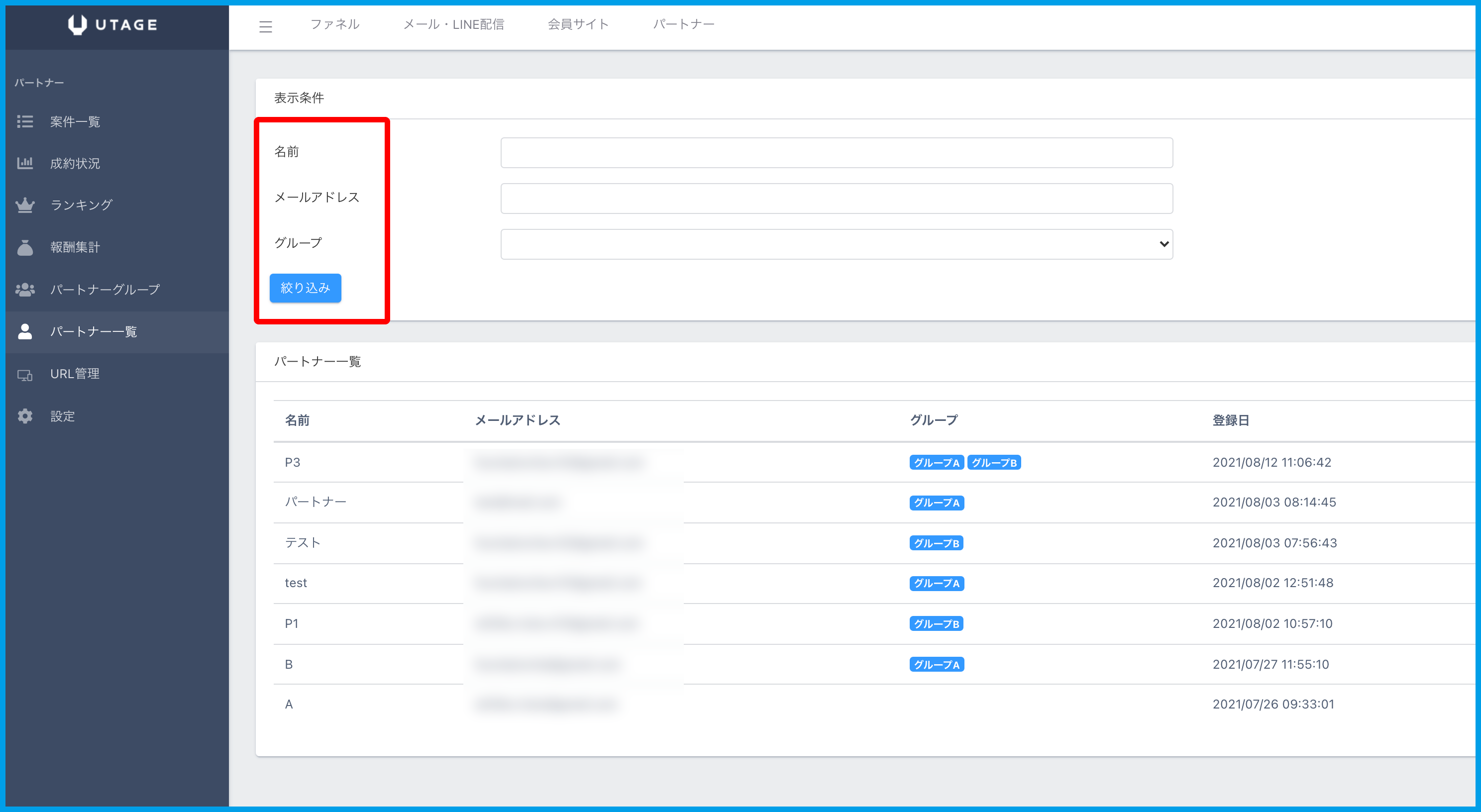1481x812 pixels.
Task: Click the UTAGE logo icon
Action: pos(77,25)
